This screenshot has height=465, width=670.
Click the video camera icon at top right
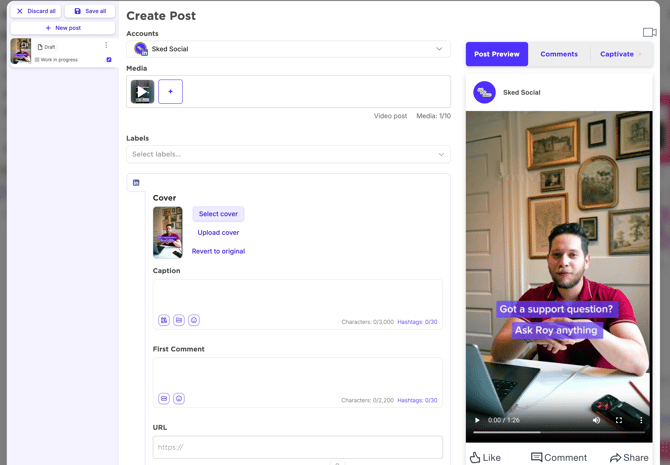[649, 33]
